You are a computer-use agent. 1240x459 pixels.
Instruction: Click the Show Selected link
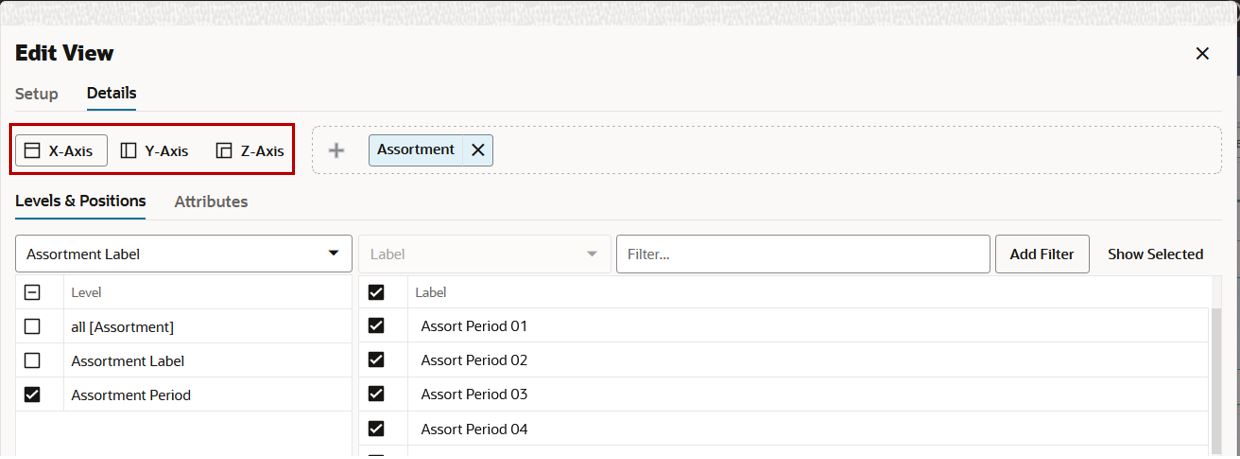click(1155, 254)
